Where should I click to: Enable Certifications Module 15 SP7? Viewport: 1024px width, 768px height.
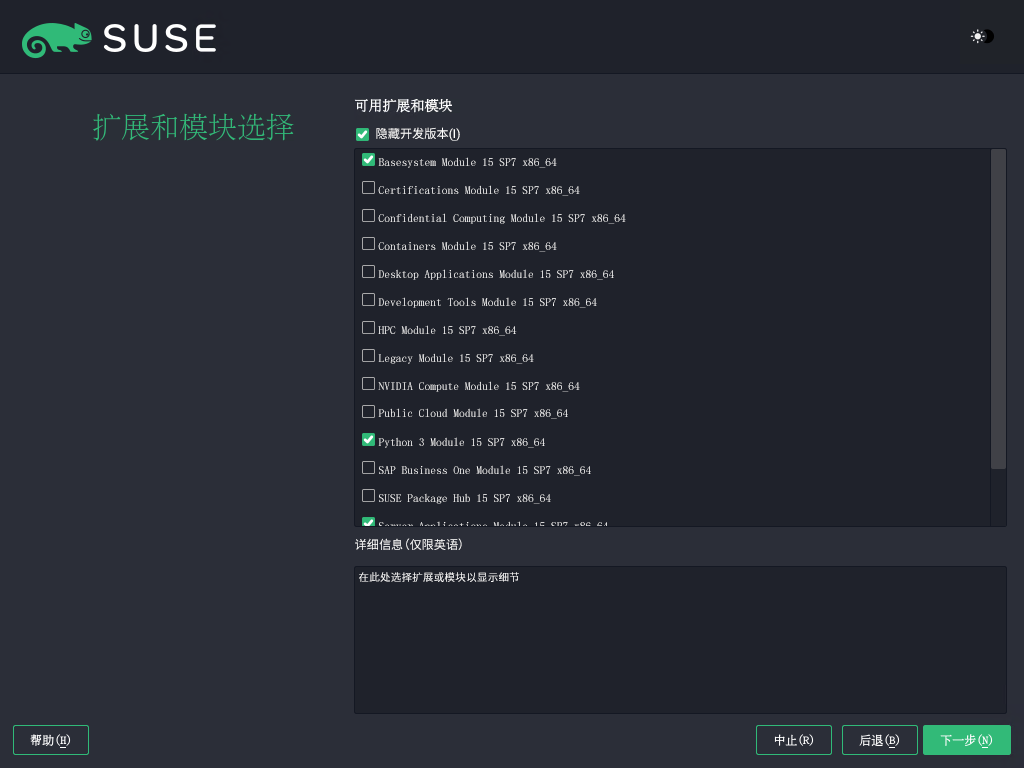[x=368, y=188]
